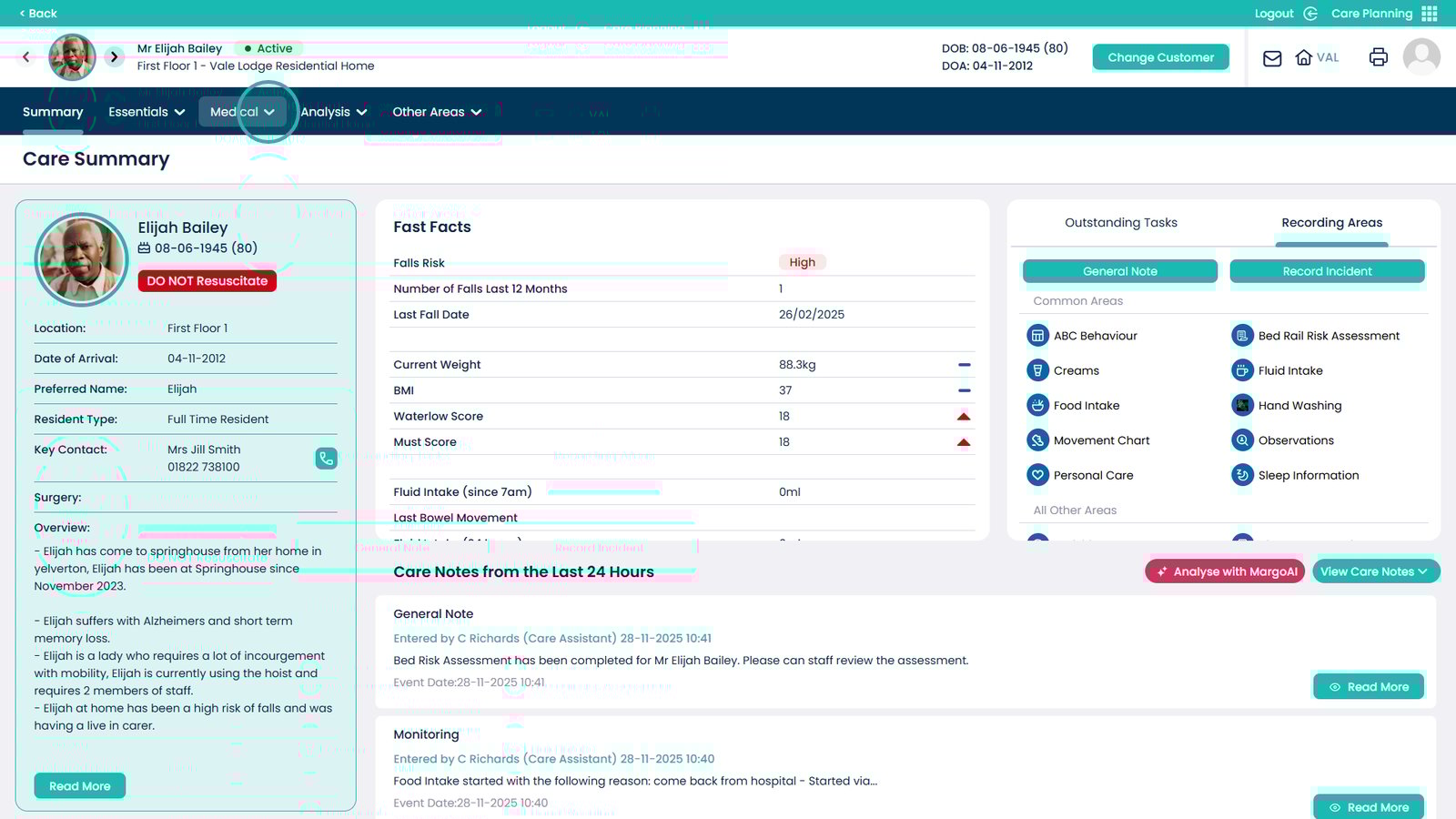Open the ABC Behaviour recording area
Viewport: 1456px width, 819px height.
tap(1037, 336)
